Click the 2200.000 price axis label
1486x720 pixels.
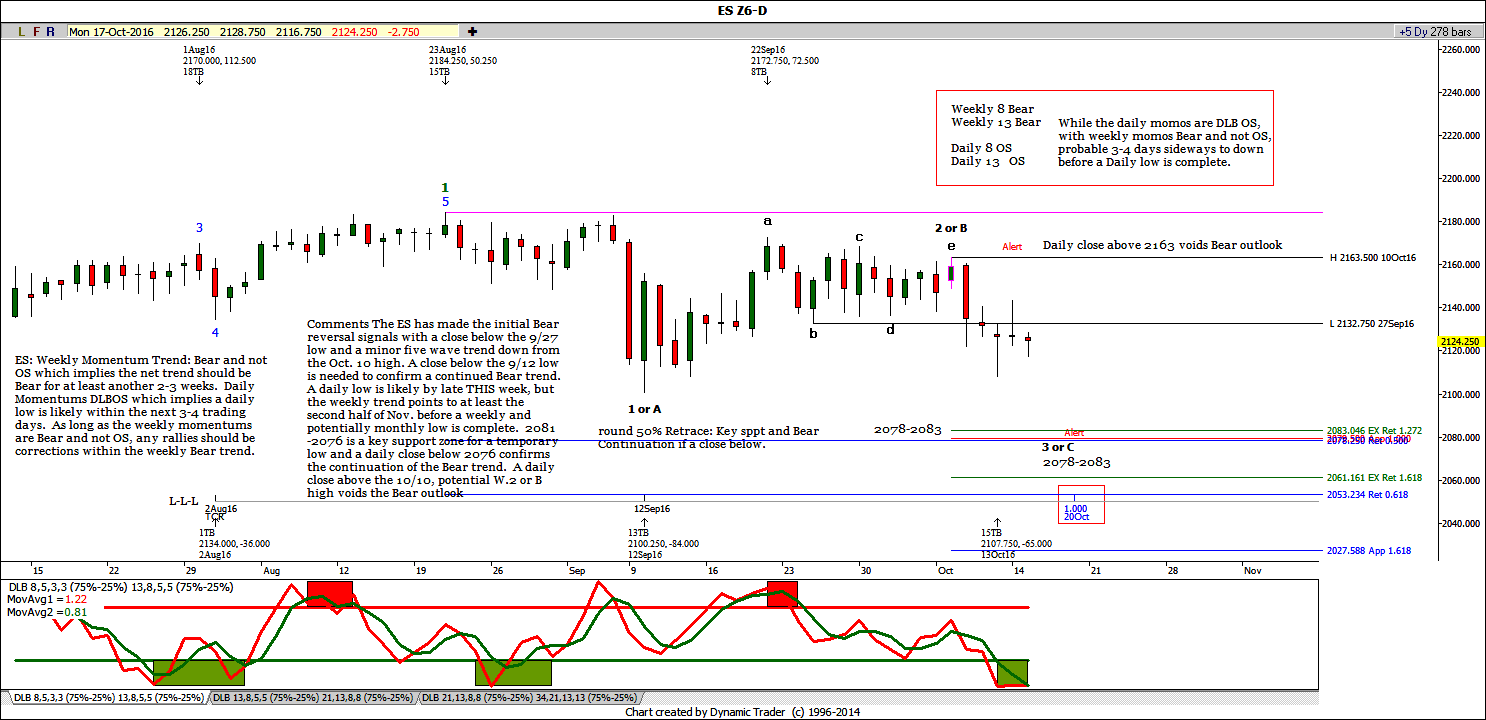tap(1461, 179)
